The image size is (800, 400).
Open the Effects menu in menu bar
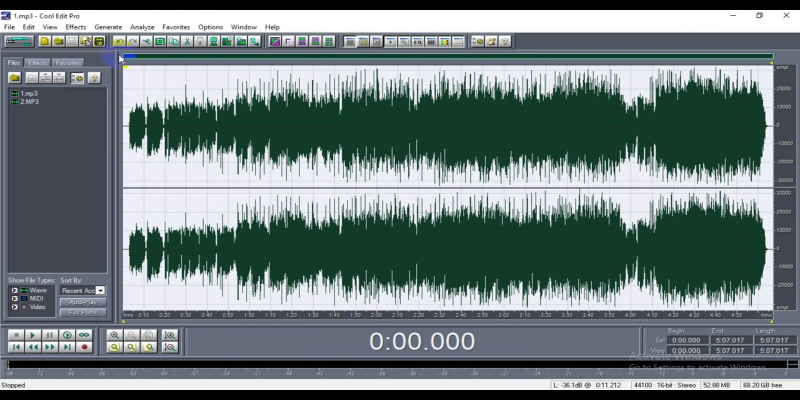[x=76, y=27]
